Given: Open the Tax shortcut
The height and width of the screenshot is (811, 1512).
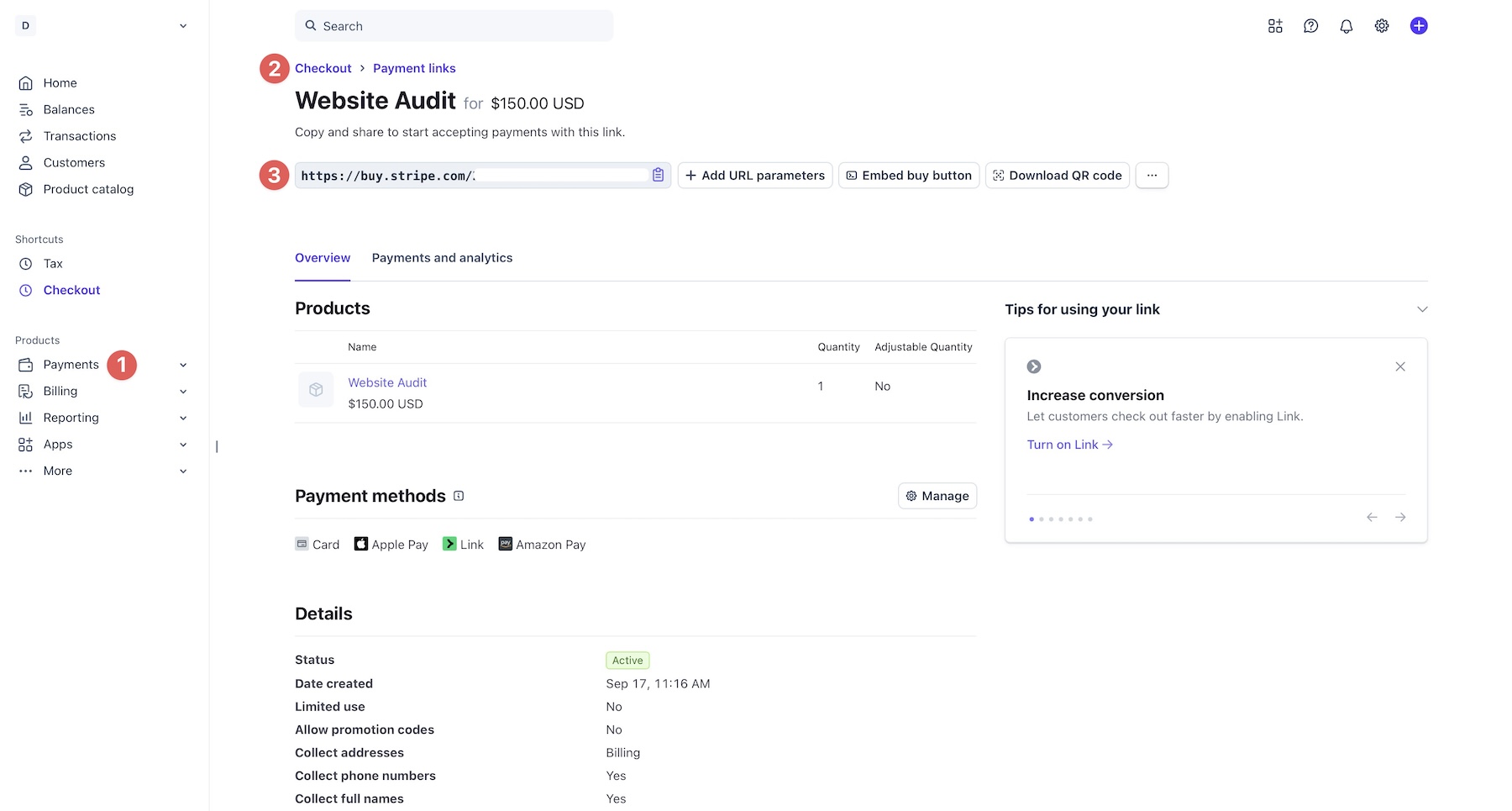Looking at the screenshot, I should 53,264.
